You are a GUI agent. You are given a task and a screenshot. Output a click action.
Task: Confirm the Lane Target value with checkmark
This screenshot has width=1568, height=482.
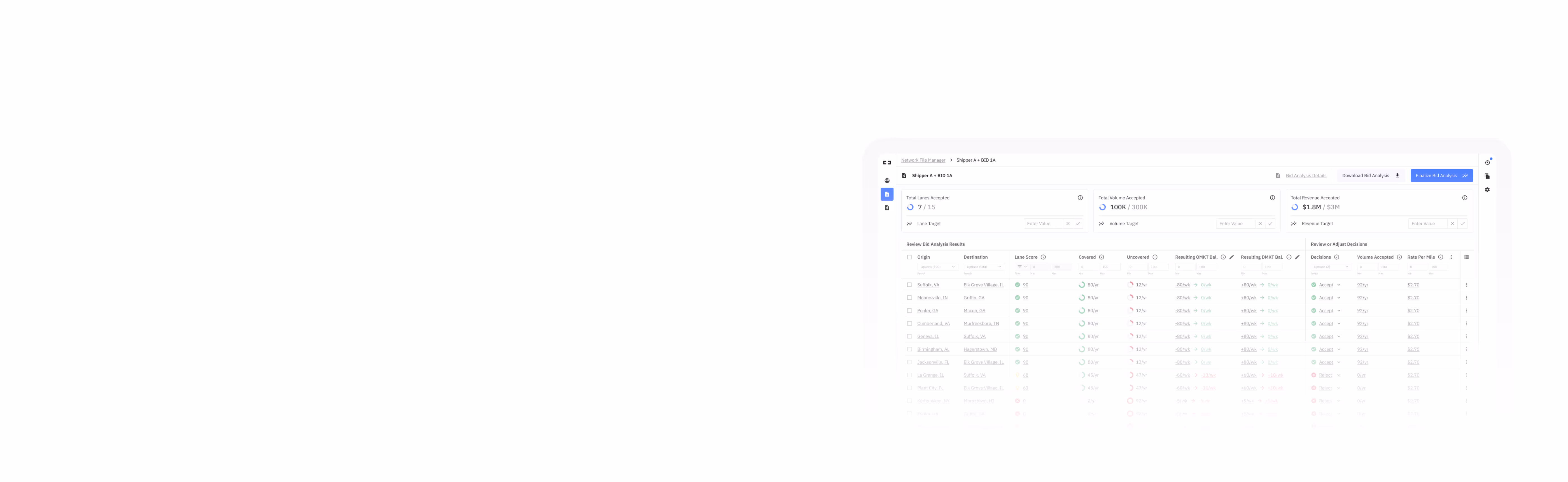1078,224
